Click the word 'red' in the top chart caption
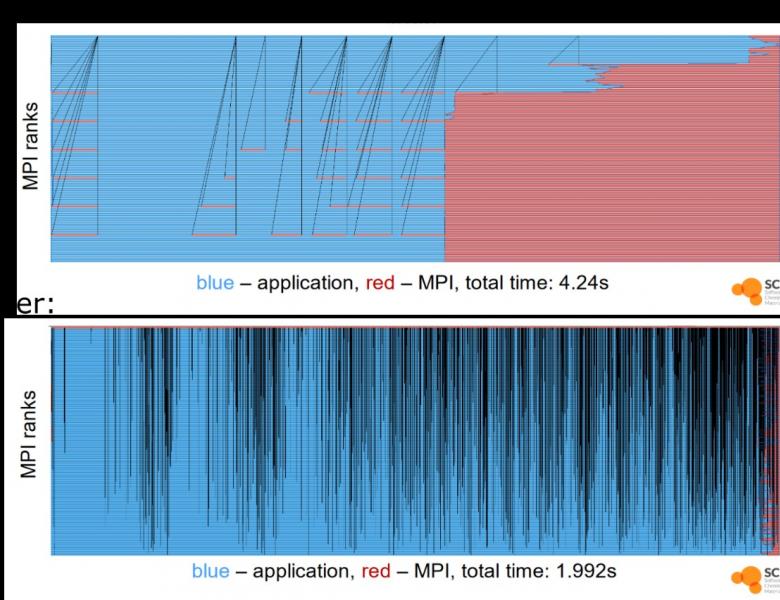This screenshot has width=780, height=600. pyautogui.click(x=381, y=283)
